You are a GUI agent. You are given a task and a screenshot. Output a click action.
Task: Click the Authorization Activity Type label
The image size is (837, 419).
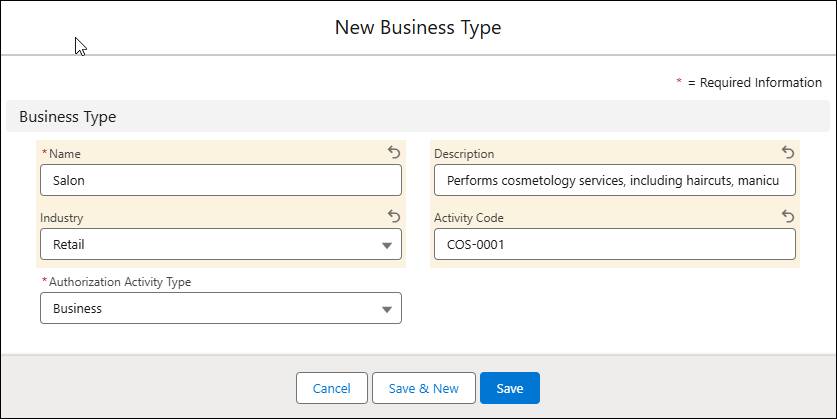pos(120,282)
